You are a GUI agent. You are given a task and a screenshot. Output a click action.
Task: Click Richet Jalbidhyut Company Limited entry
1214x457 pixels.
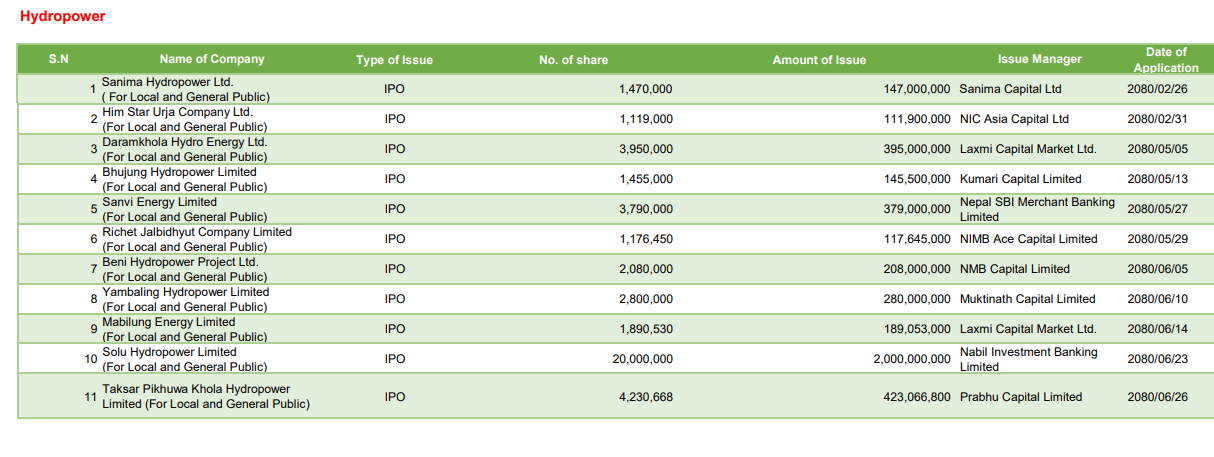tap(197, 232)
